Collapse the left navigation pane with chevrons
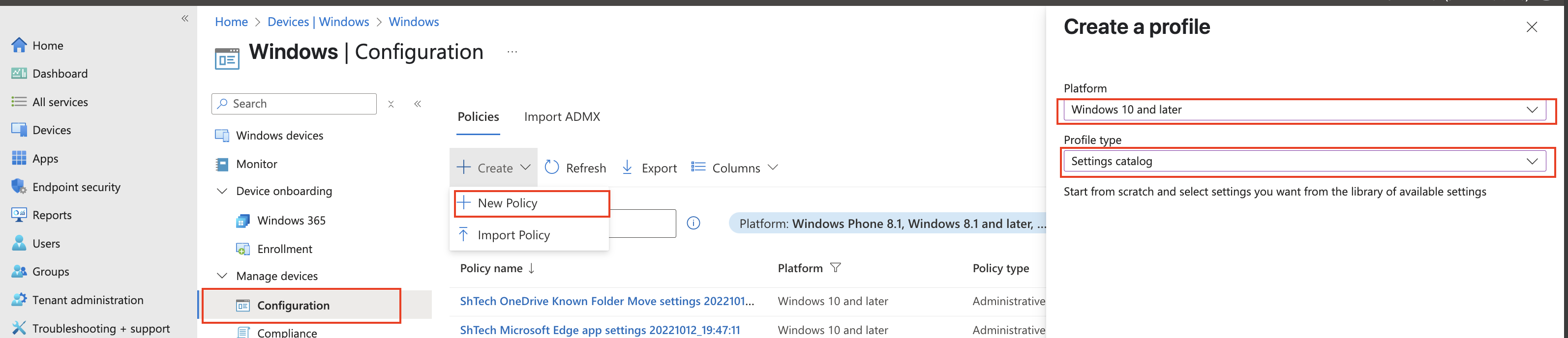1568x338 pixels. pyautogui.click(x=184, y=19)
